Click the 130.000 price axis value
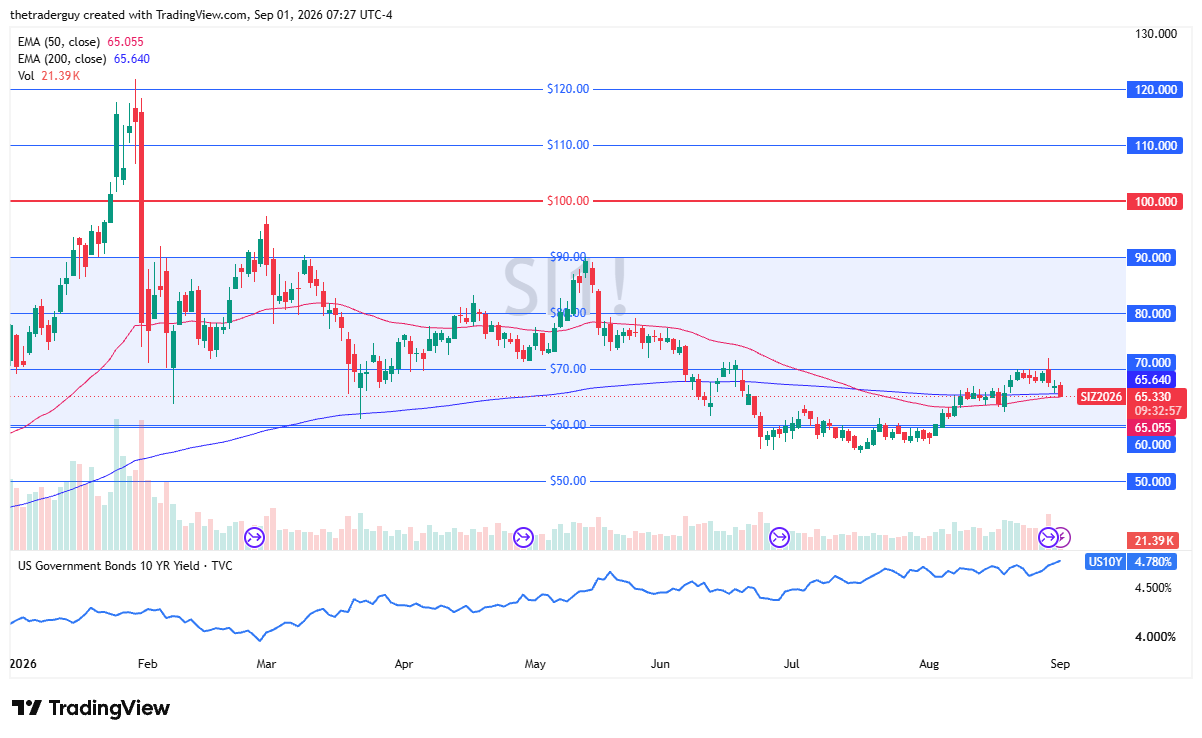The height and width of the screenshot is (738, 1202). point(1154,34)
